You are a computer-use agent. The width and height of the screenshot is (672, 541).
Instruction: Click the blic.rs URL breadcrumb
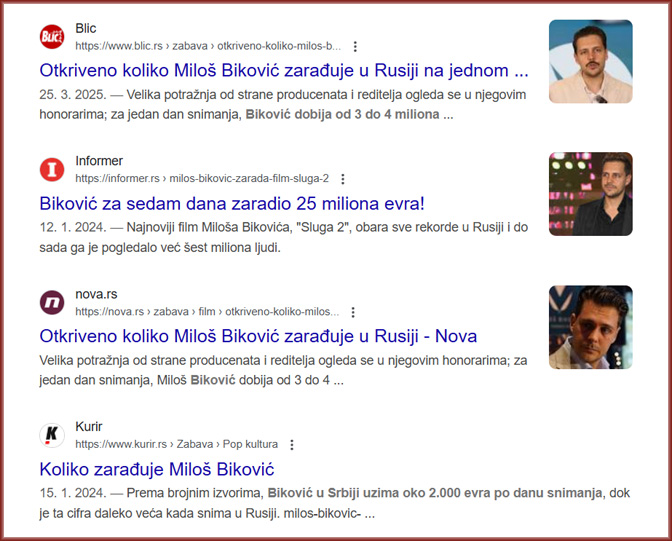coord(208,46)
